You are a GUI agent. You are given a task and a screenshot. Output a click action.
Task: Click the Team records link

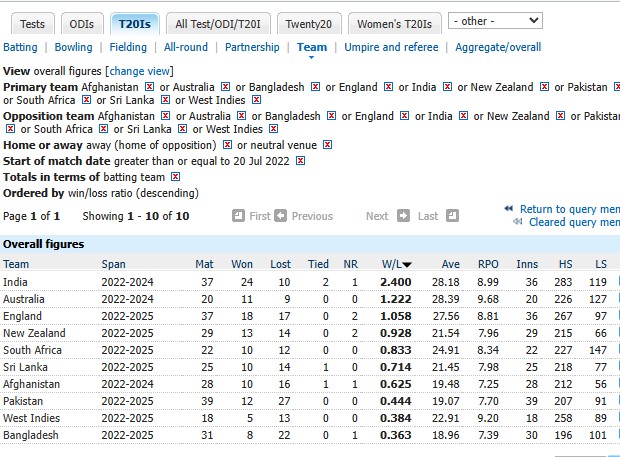[312, 47]
